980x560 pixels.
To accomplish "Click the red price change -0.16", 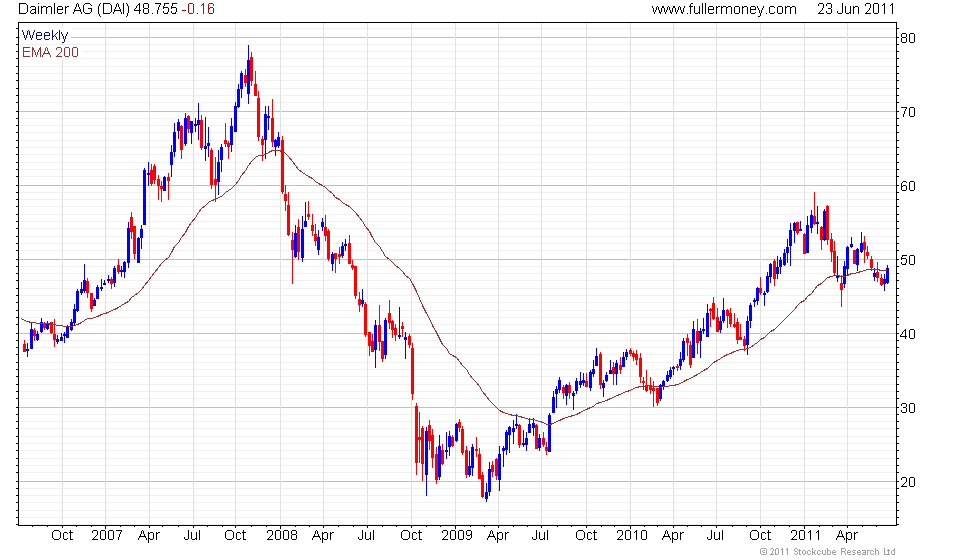I will pyautogui.click(x=198, y=9).
